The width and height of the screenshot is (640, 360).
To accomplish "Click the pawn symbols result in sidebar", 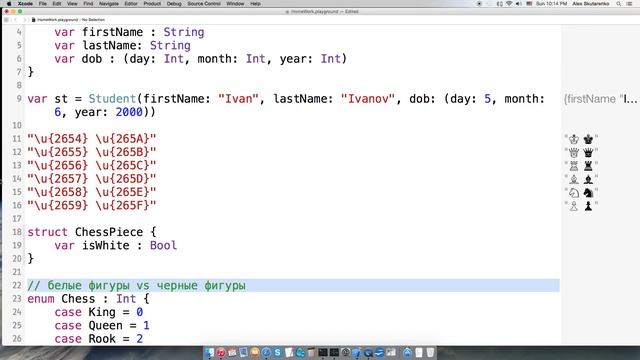I will [x=581, y=206].
